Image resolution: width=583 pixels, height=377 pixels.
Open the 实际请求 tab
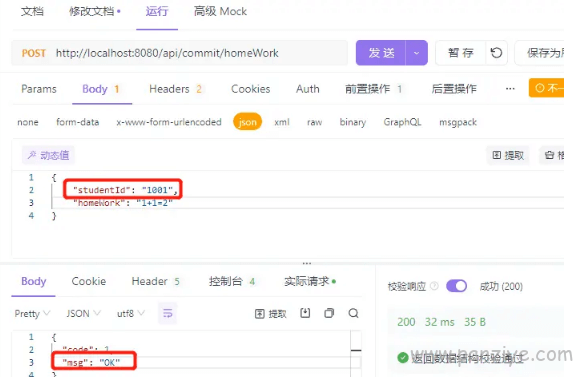pos(310,281)
